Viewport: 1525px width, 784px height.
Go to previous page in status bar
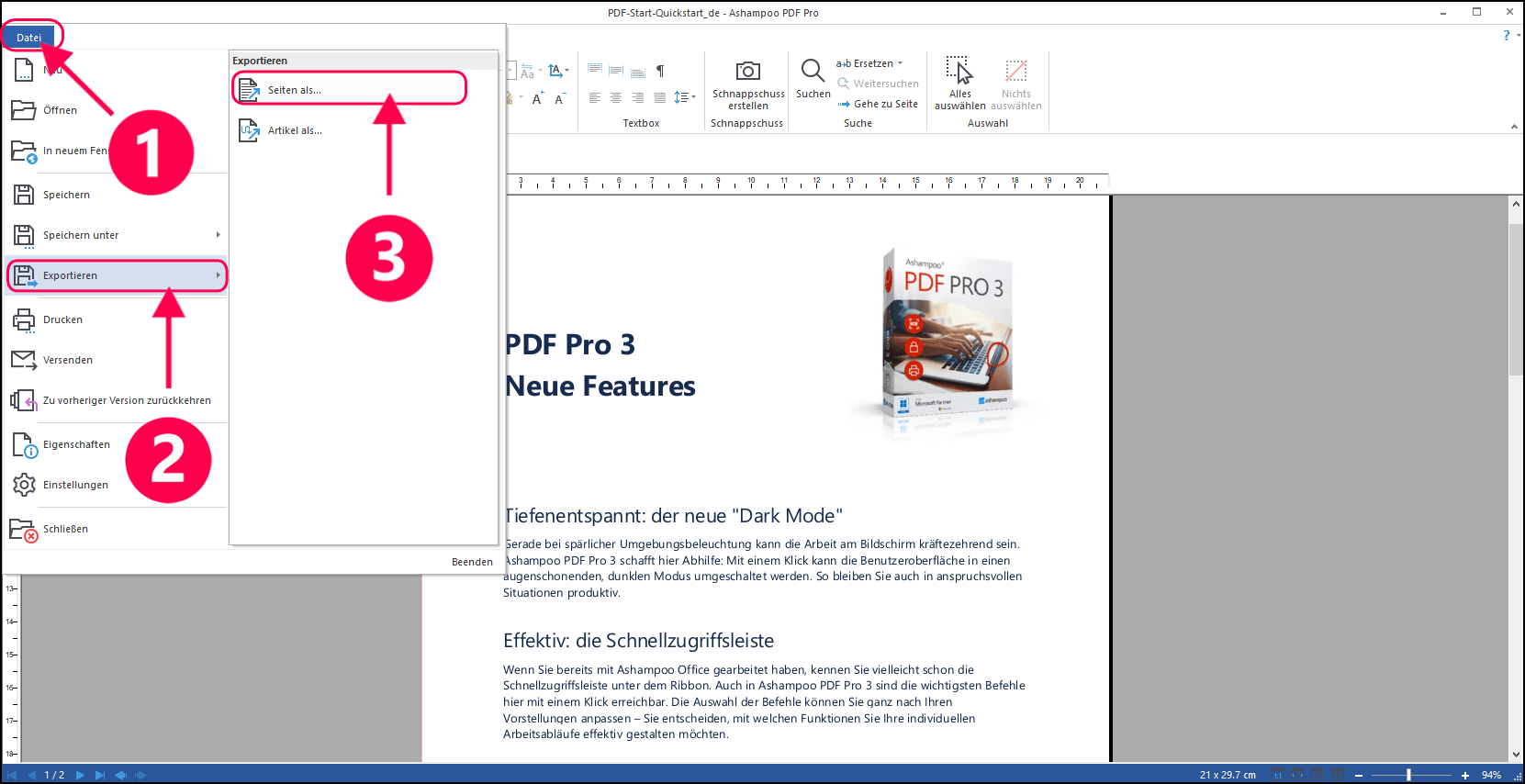pyautogui.click(x=32, y=775)
